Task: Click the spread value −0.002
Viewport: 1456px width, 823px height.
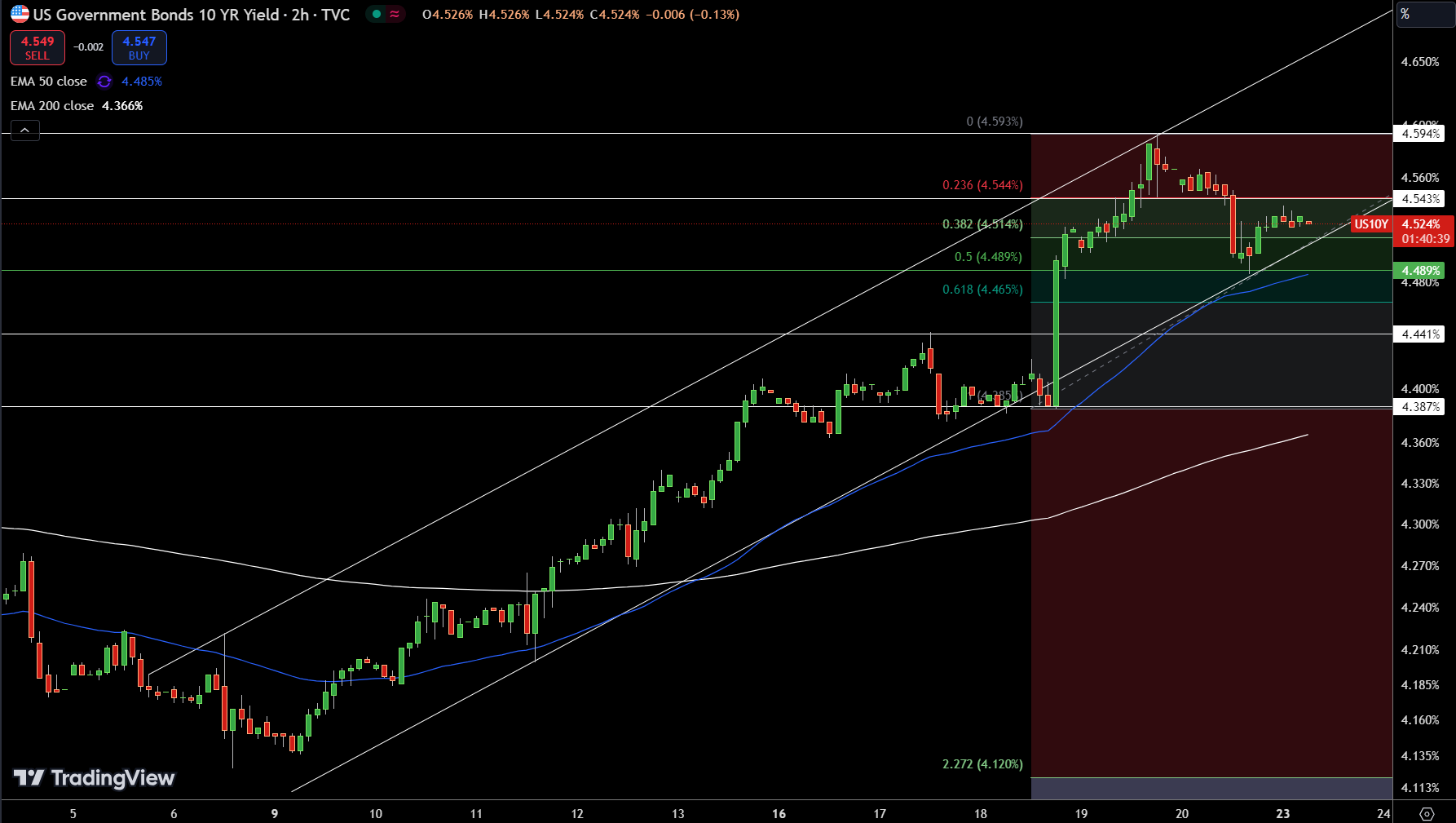Action: coord(88,47)
